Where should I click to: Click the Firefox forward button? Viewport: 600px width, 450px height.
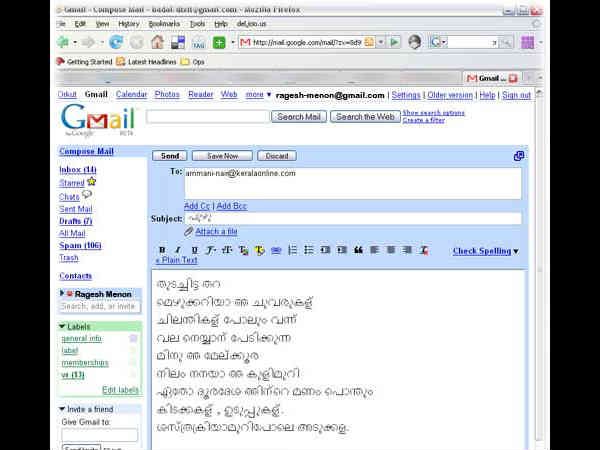[88, 42]
